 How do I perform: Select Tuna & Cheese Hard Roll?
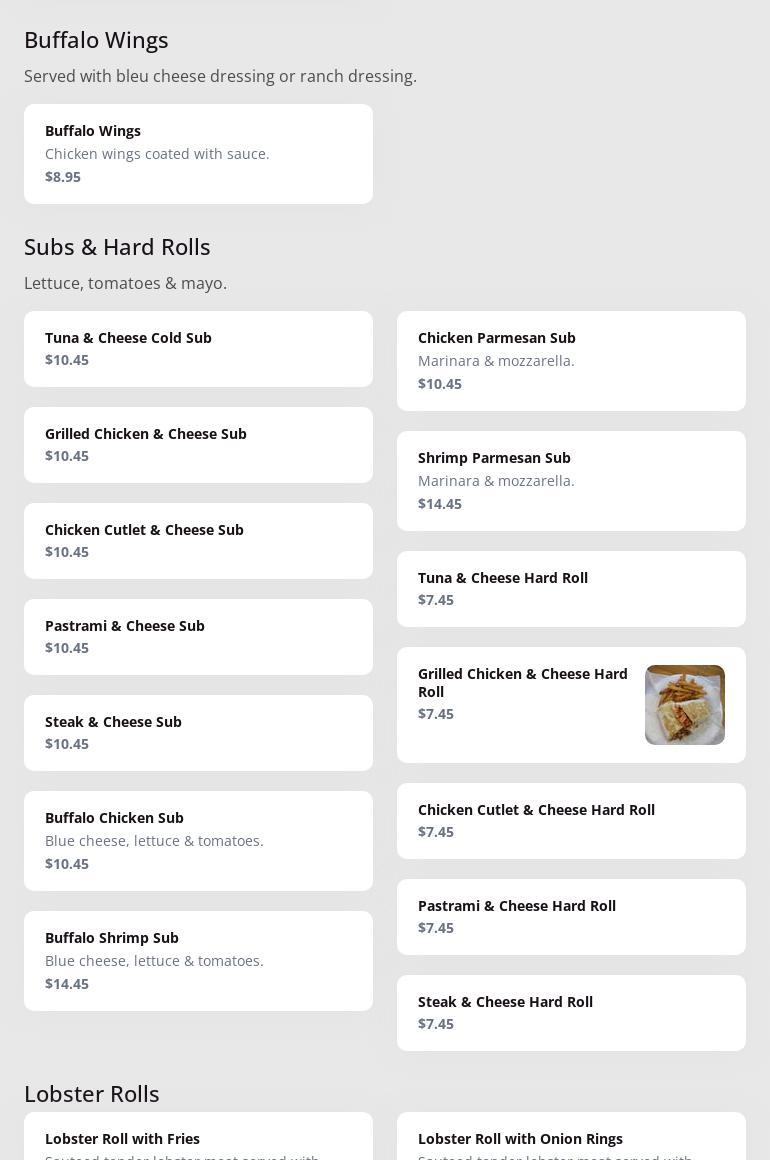(571, 589)
